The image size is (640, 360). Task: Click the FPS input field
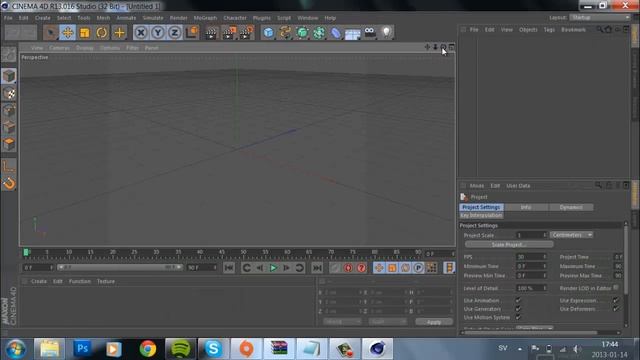coord(531,257)
